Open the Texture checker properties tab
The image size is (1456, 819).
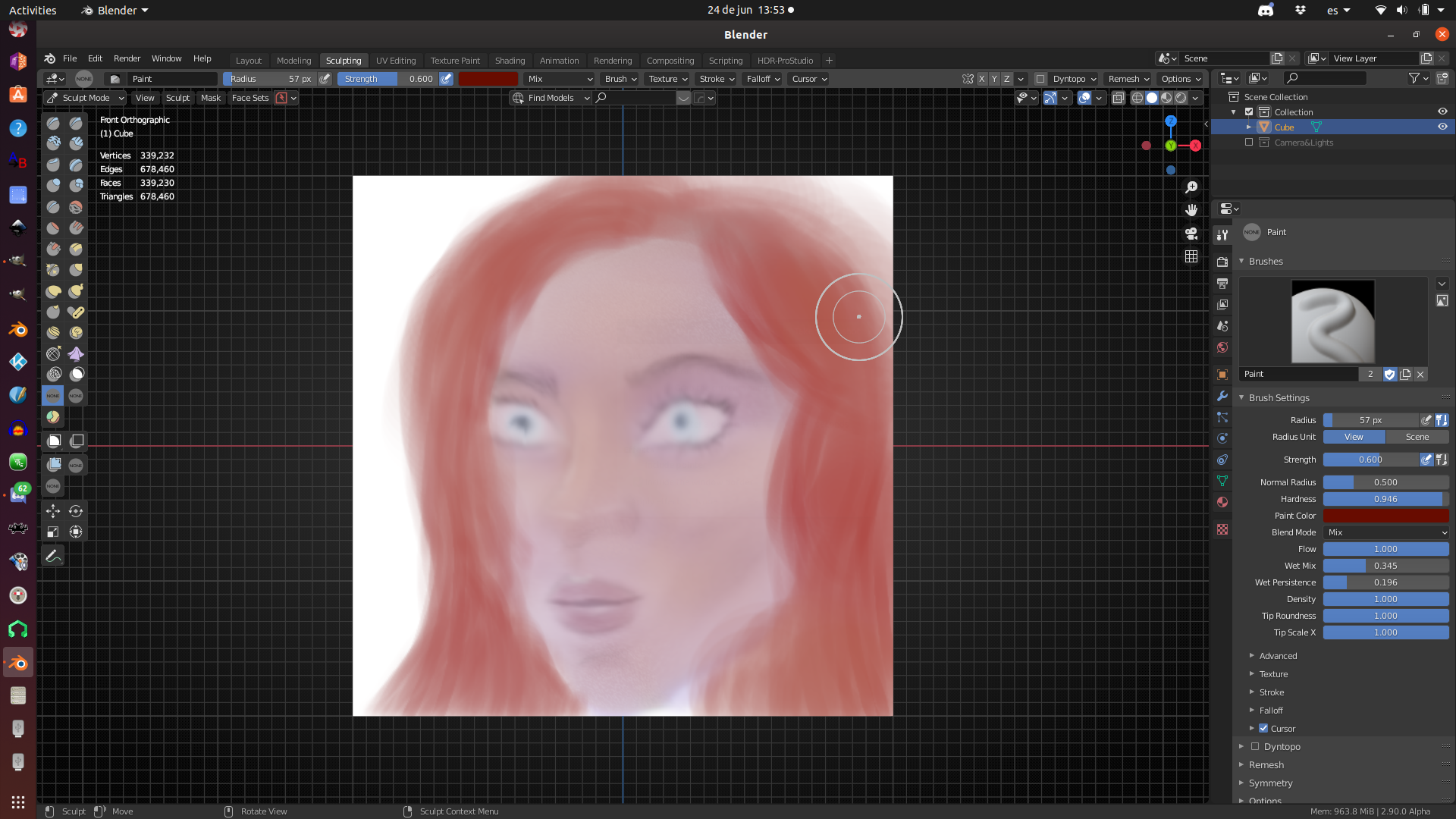point(1222,529)
